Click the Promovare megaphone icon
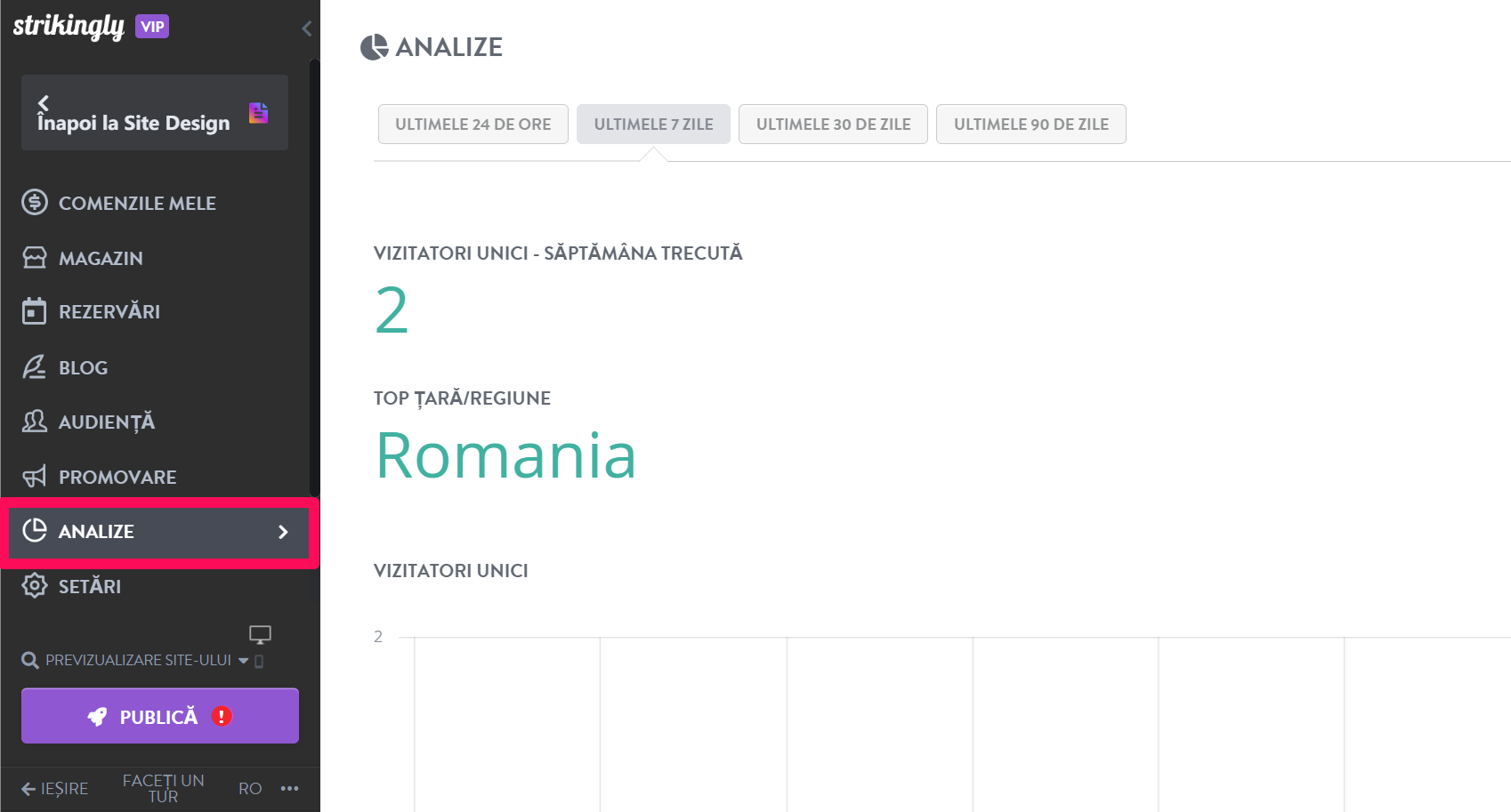Image resolution: width=1511 pixels, height=812 pixels. click(x=34, y=477)
